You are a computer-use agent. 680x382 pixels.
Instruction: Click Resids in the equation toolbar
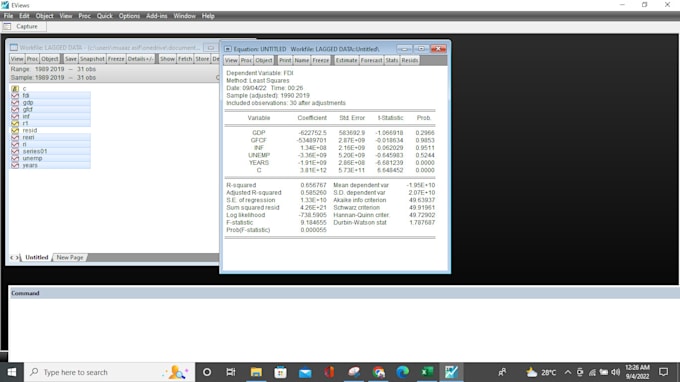(x=410, y=60)
